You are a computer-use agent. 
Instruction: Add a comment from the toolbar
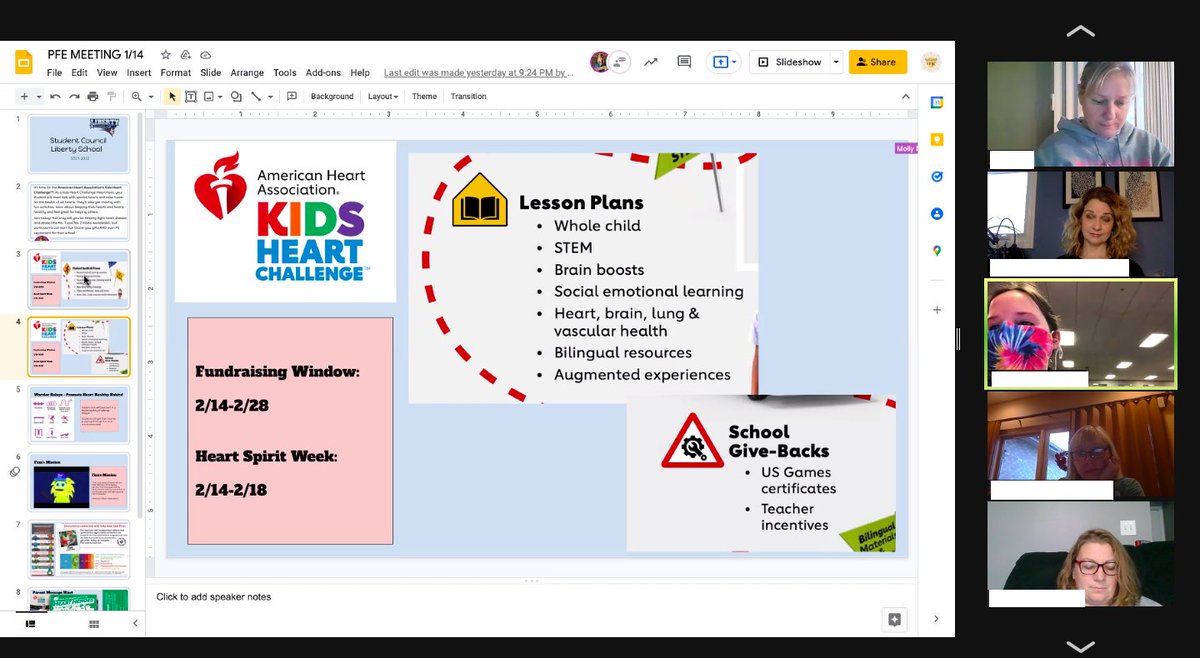point(292,96)
